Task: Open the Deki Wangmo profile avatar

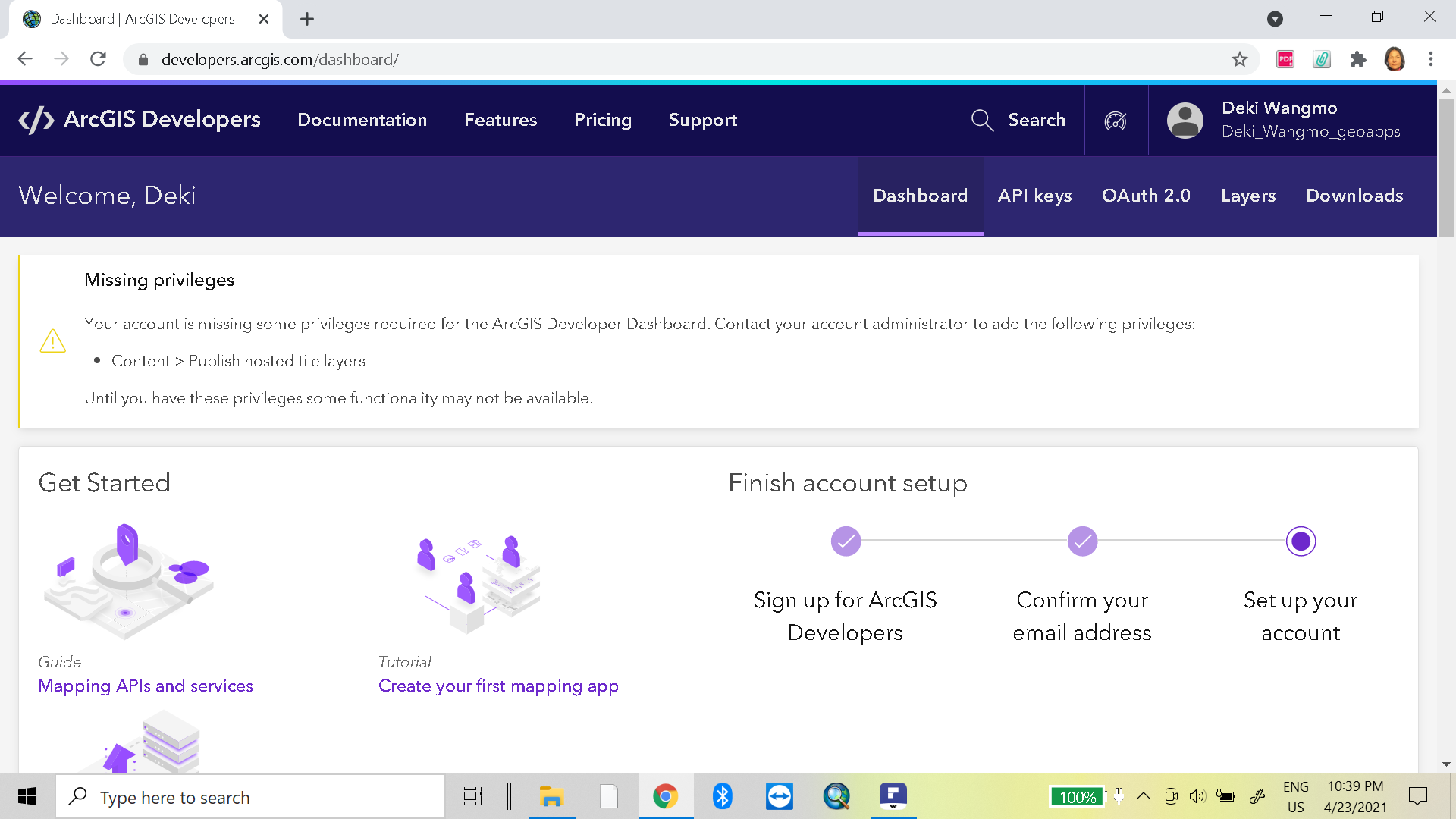Action: (1185, 120)
